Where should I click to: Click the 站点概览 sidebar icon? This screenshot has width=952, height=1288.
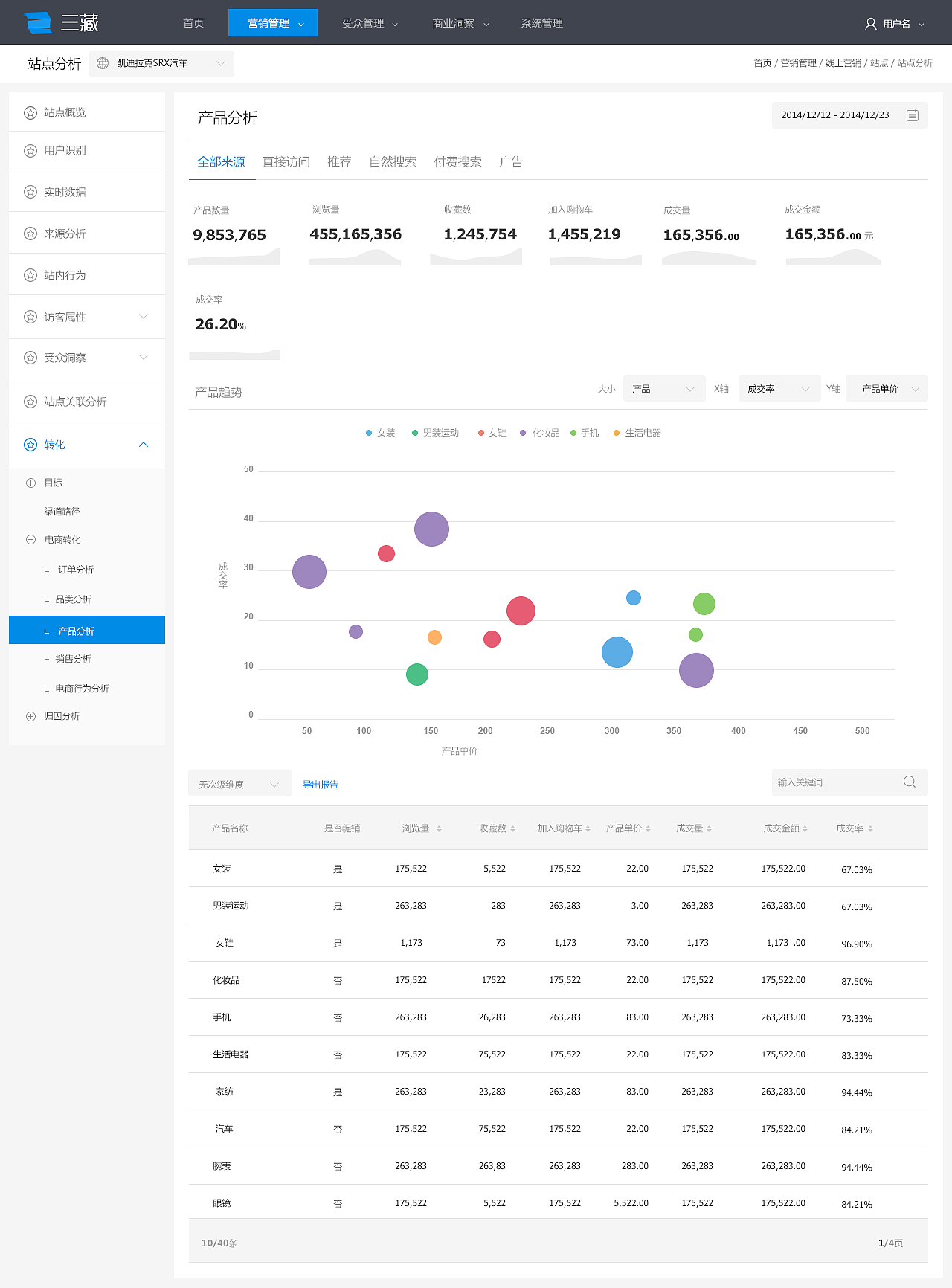pyautogui.click(x=30, y=113)
